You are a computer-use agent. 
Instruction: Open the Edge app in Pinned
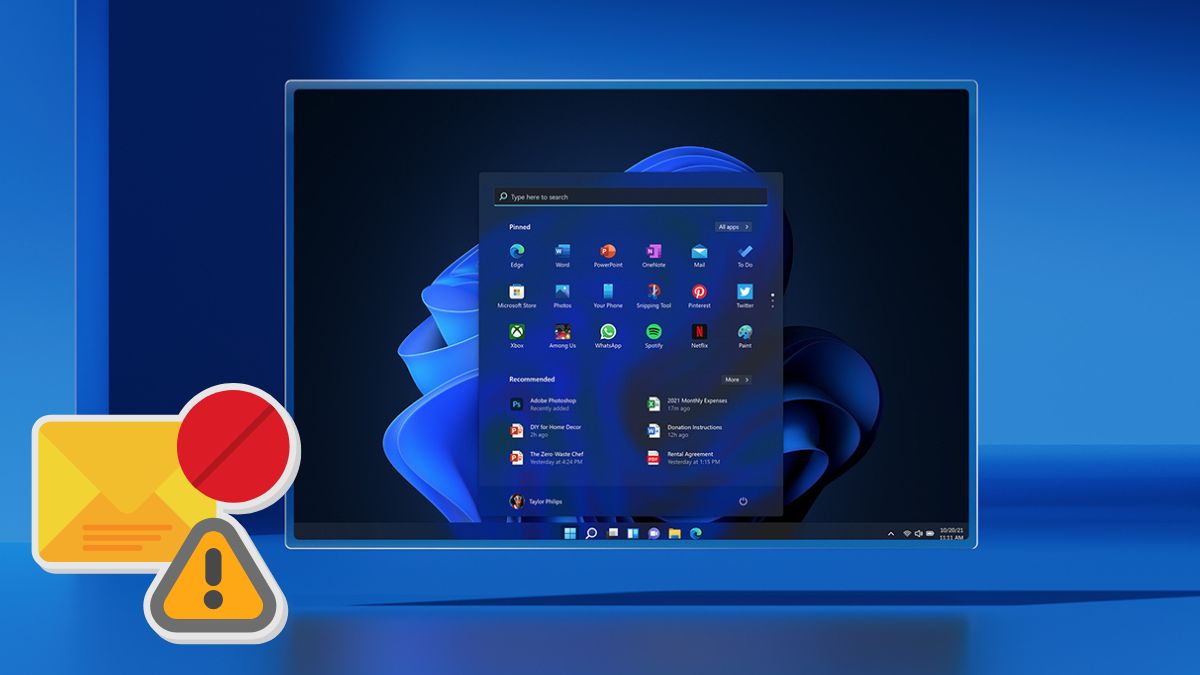tap(517, 255)
